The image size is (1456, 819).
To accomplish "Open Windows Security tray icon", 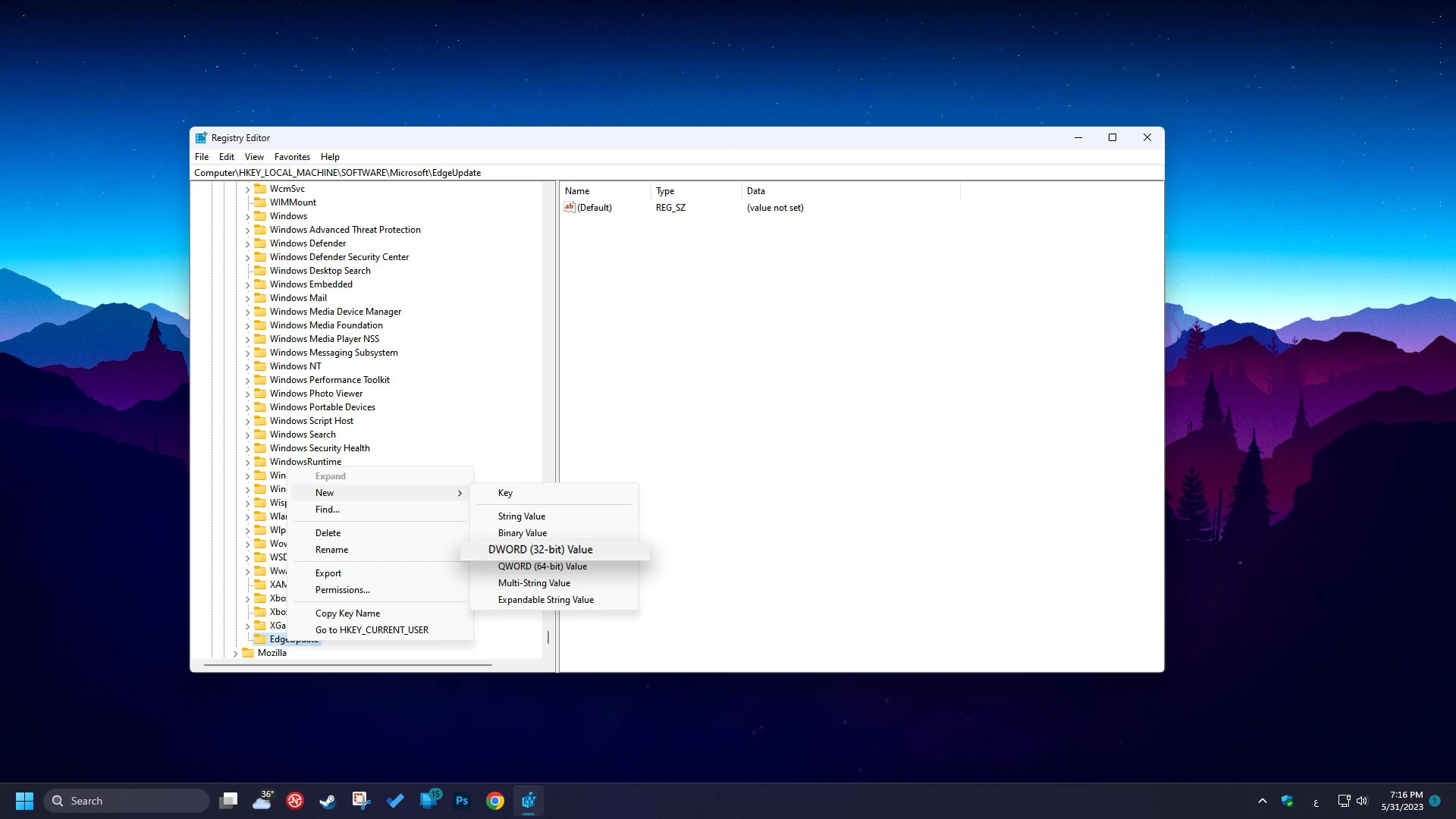I will point(1287,801).
